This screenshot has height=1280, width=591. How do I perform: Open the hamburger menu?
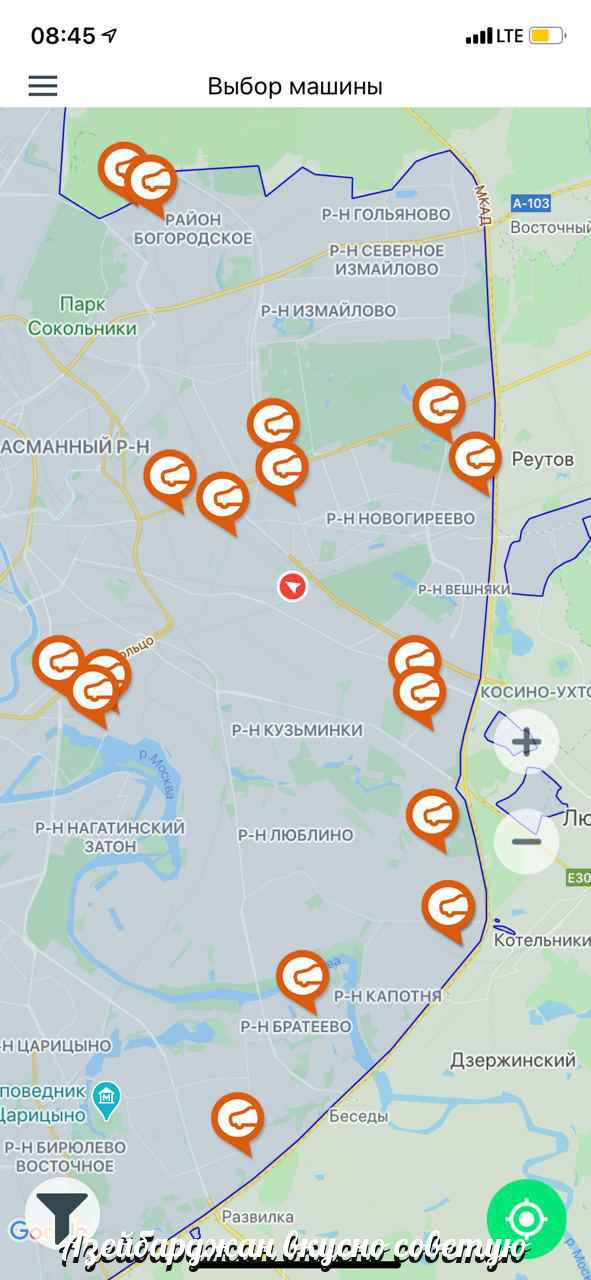pyautogui.click(x=43, y=86)
